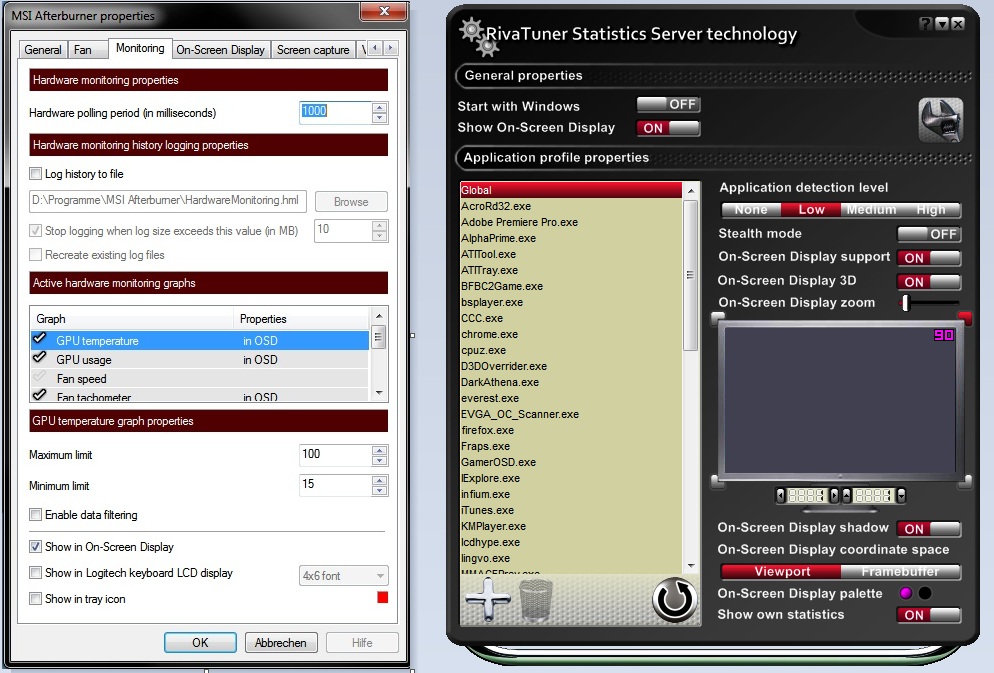This screenshot has width=994, height=673.
Task: Select Global profile in application list
Action: pyautogui.click(x=571, y=190)
